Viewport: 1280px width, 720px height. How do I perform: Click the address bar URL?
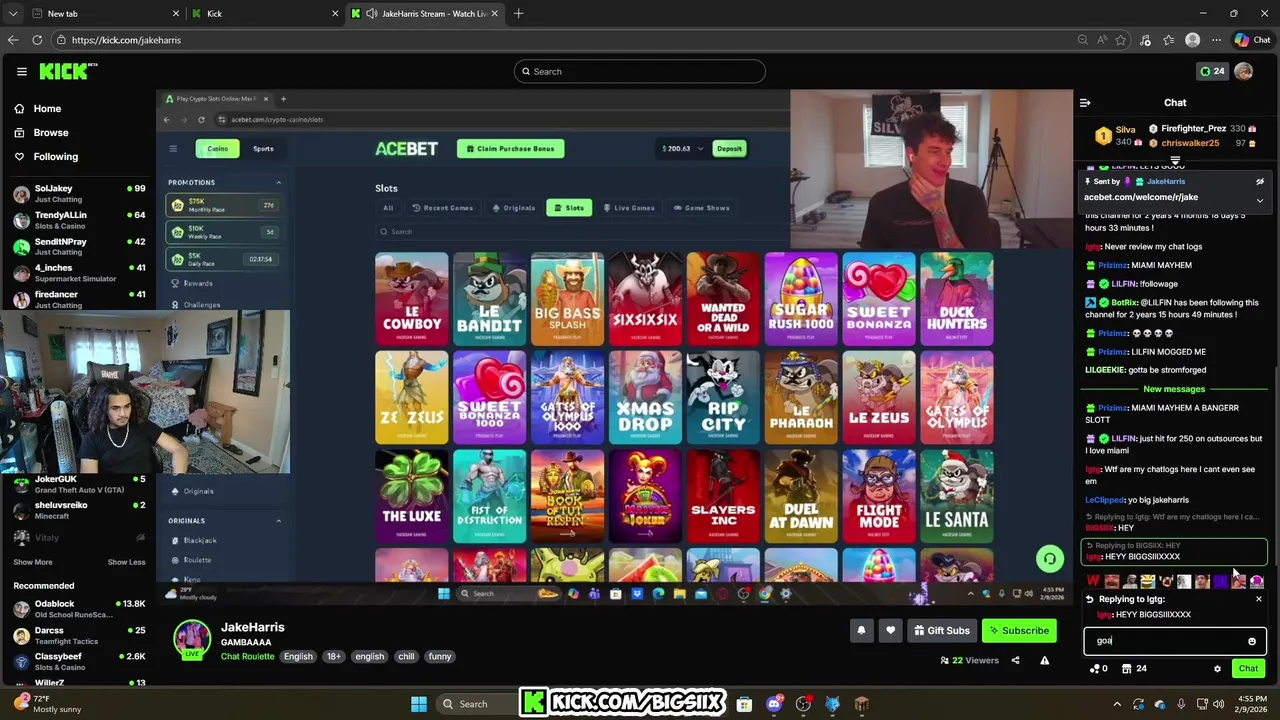[x=126, y=40]
